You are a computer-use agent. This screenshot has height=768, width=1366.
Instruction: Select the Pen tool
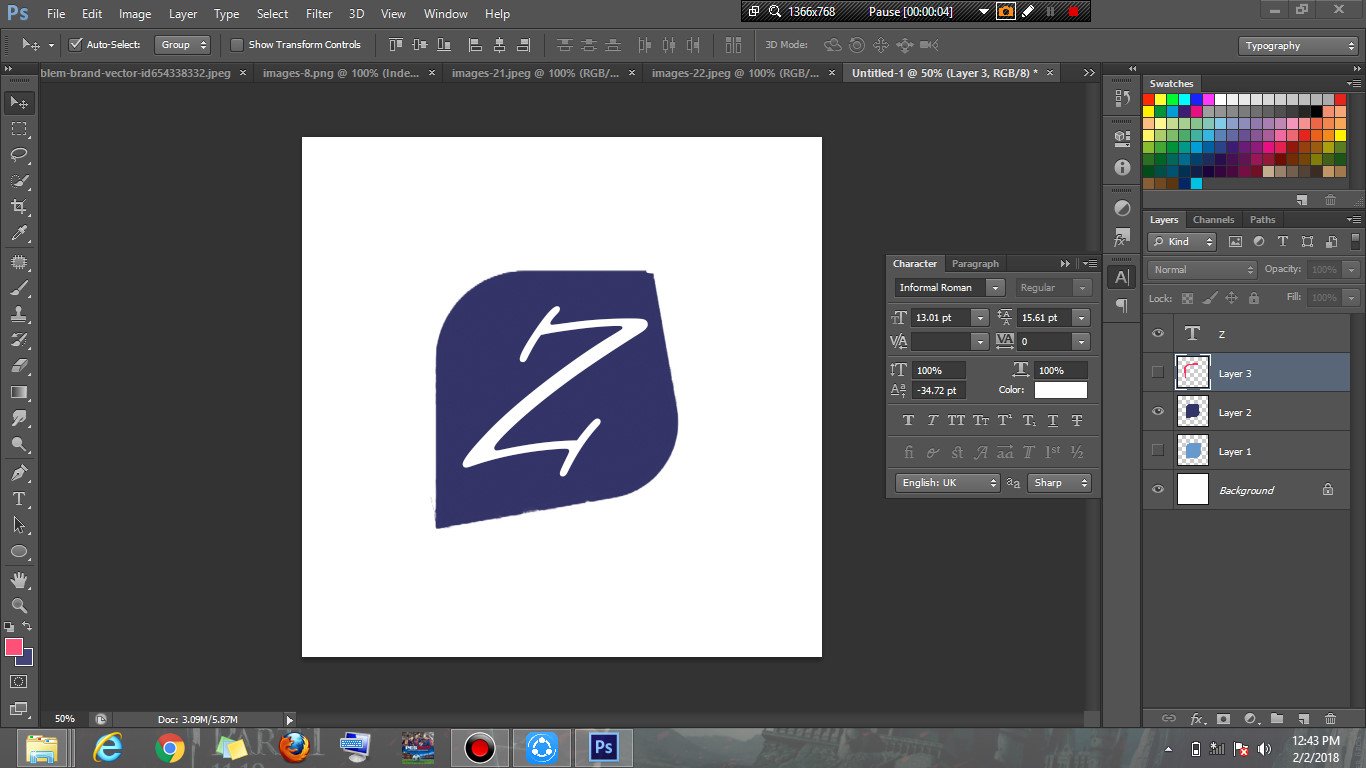[x=18, y=472]
